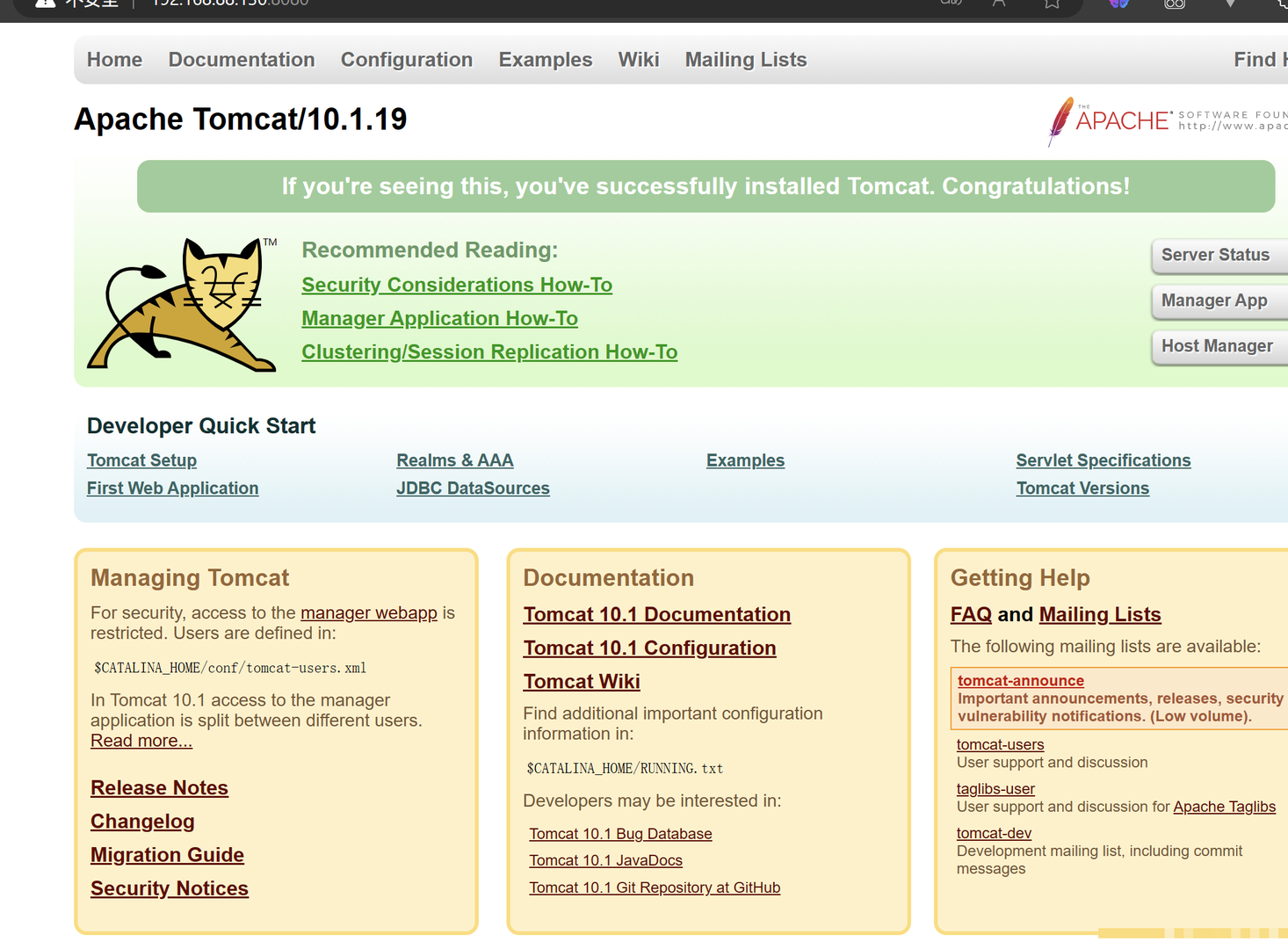Click the congratulations success banner text
The width and height of the screenshot is (1288, 949).
pyautogui.click(x=706, y=186)
